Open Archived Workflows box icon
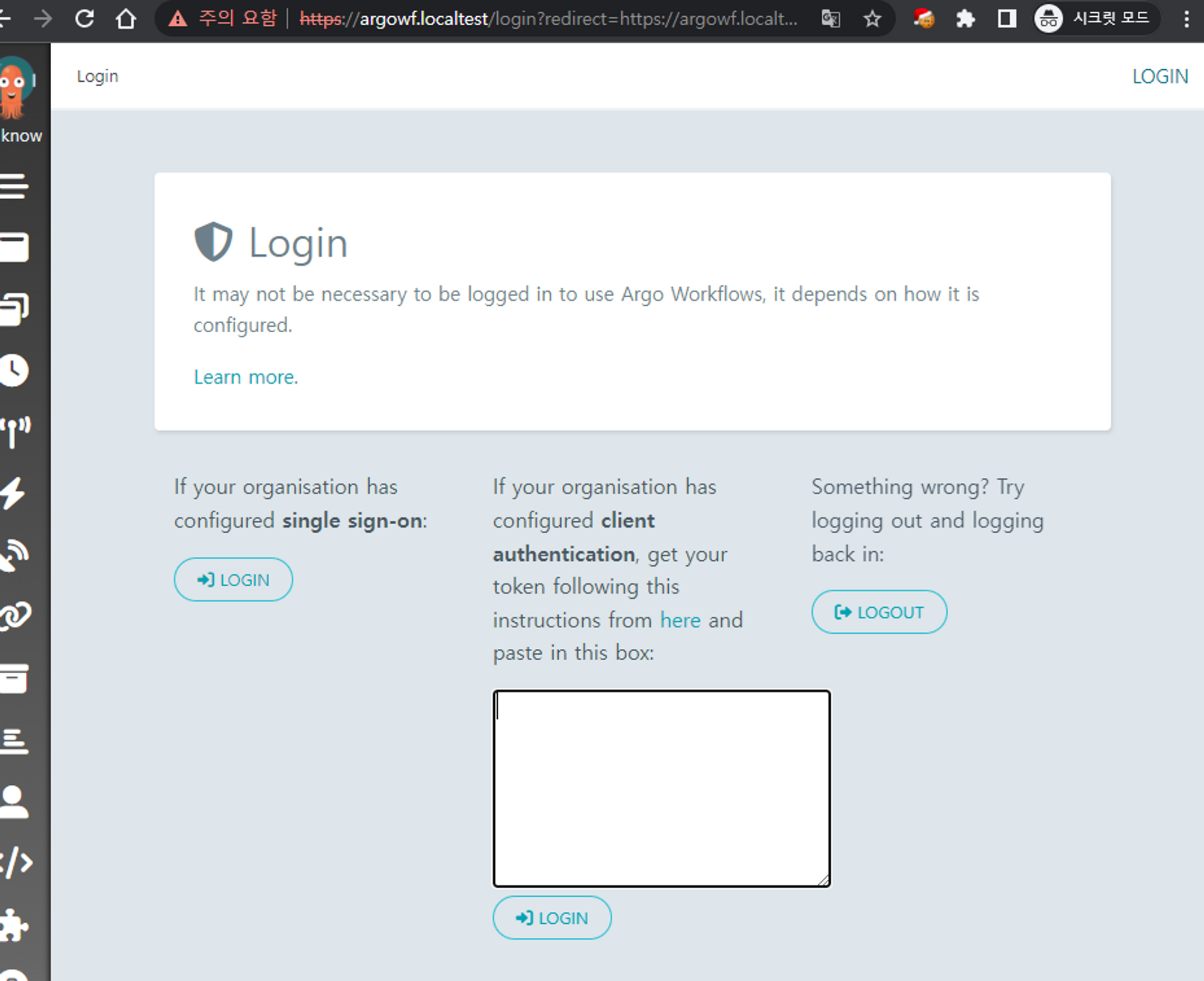This screenshot has width=1204, height=981. pos(14,678)
